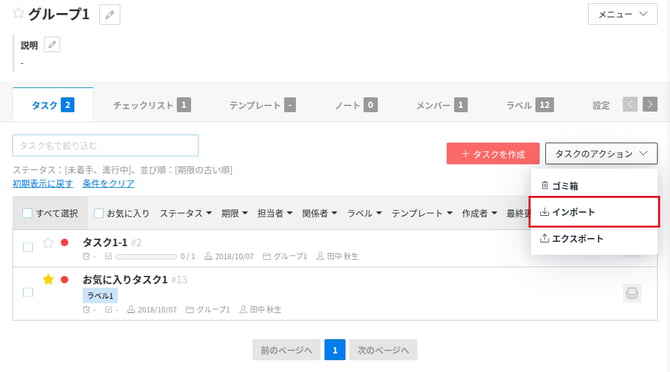
Task: Edit the グループ1 group name pencil
Action: tap(110, 15)
